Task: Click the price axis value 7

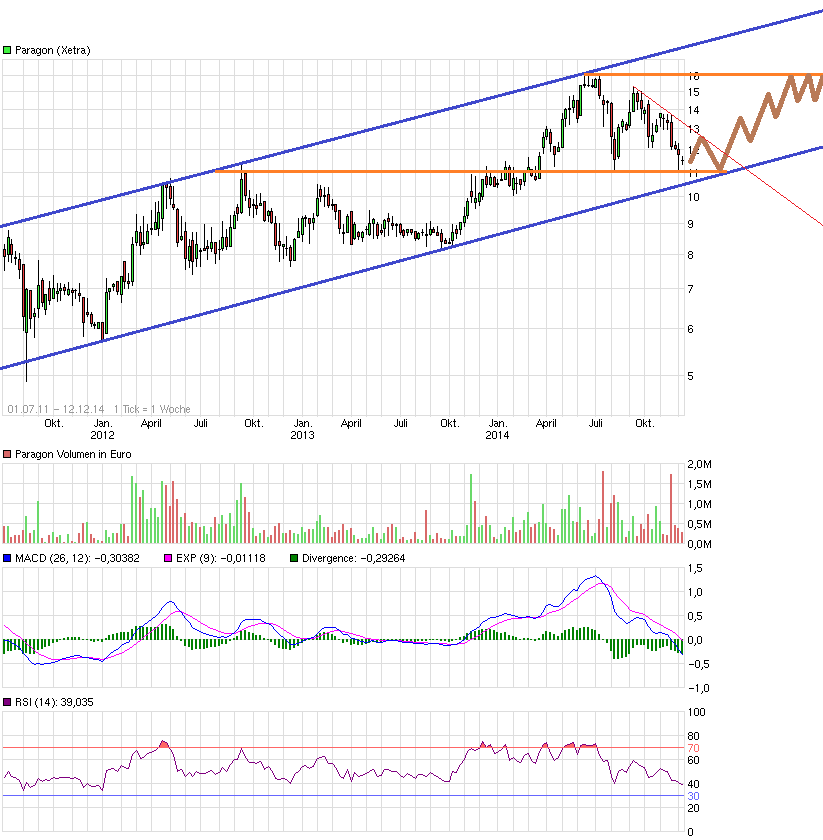Action: coord(690,289)
